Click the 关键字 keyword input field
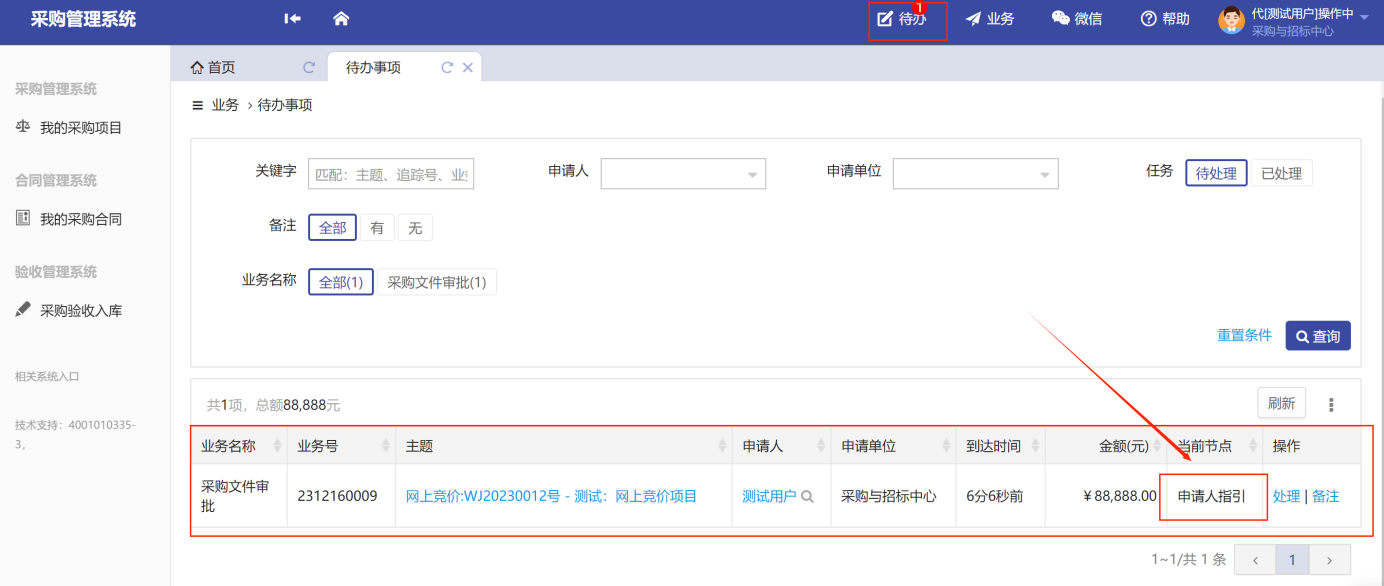The height and width of the screenshot is (586, 1384). click(391, 174)
